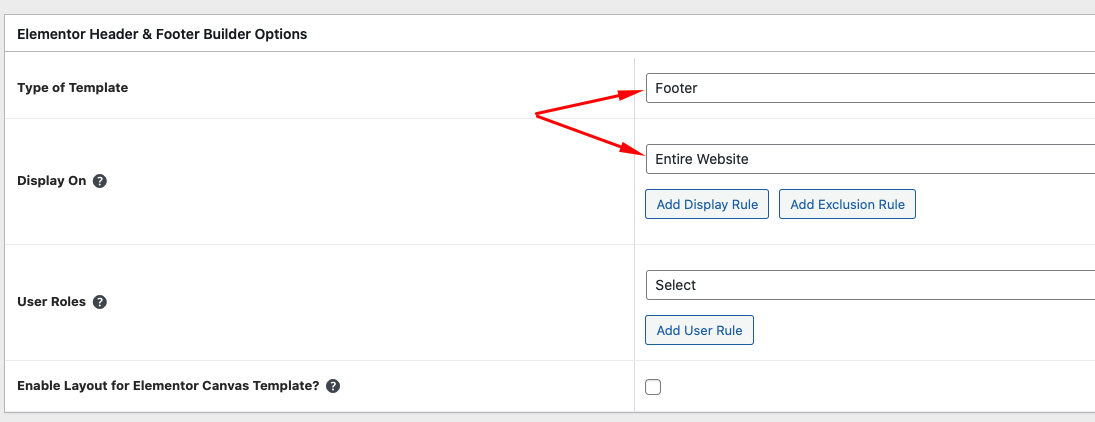Enable layout for Elementor Canvas Template checkbox

point(653,387)
